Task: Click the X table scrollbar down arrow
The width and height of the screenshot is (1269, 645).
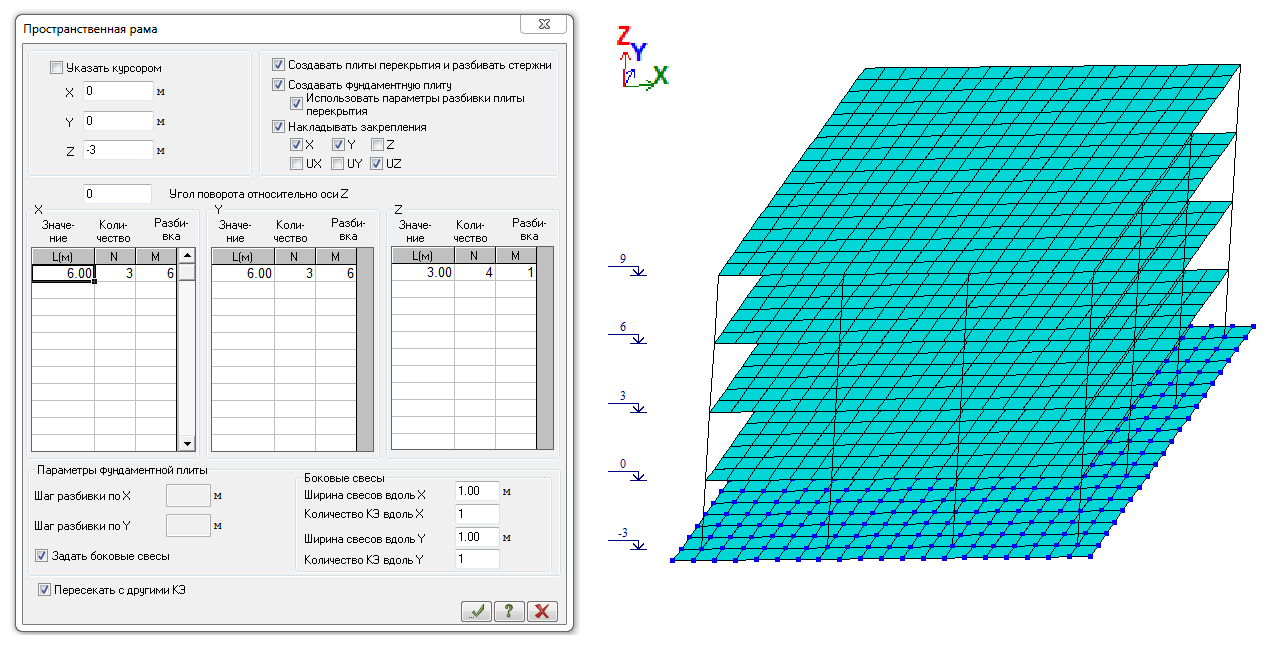Action: pos(186,443)
